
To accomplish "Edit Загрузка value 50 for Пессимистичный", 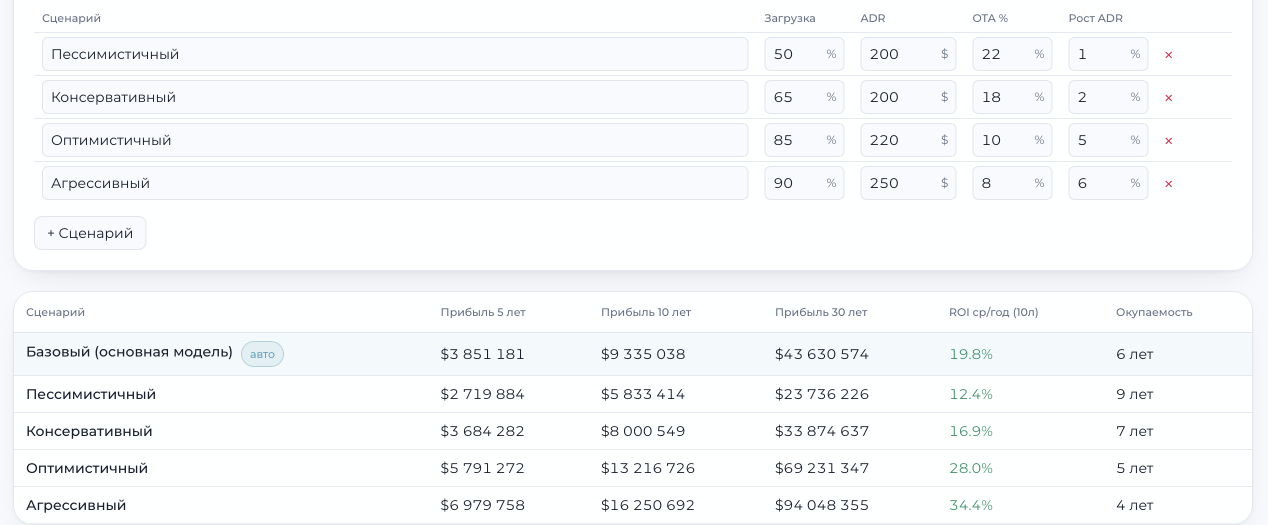I will 804,54.
